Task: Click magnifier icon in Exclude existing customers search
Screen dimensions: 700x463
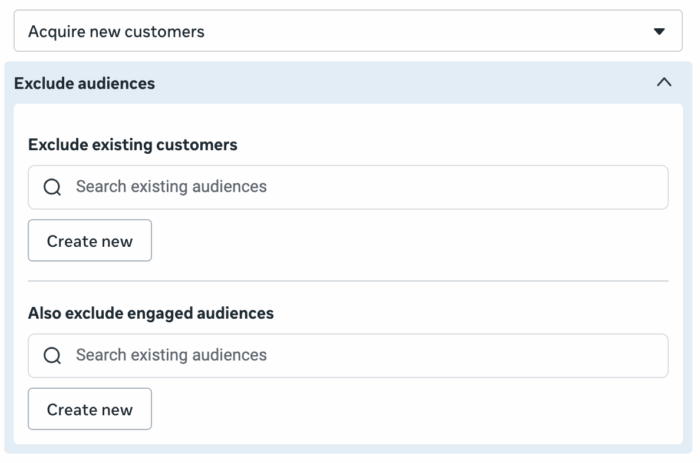Action: tap(52, 187)
